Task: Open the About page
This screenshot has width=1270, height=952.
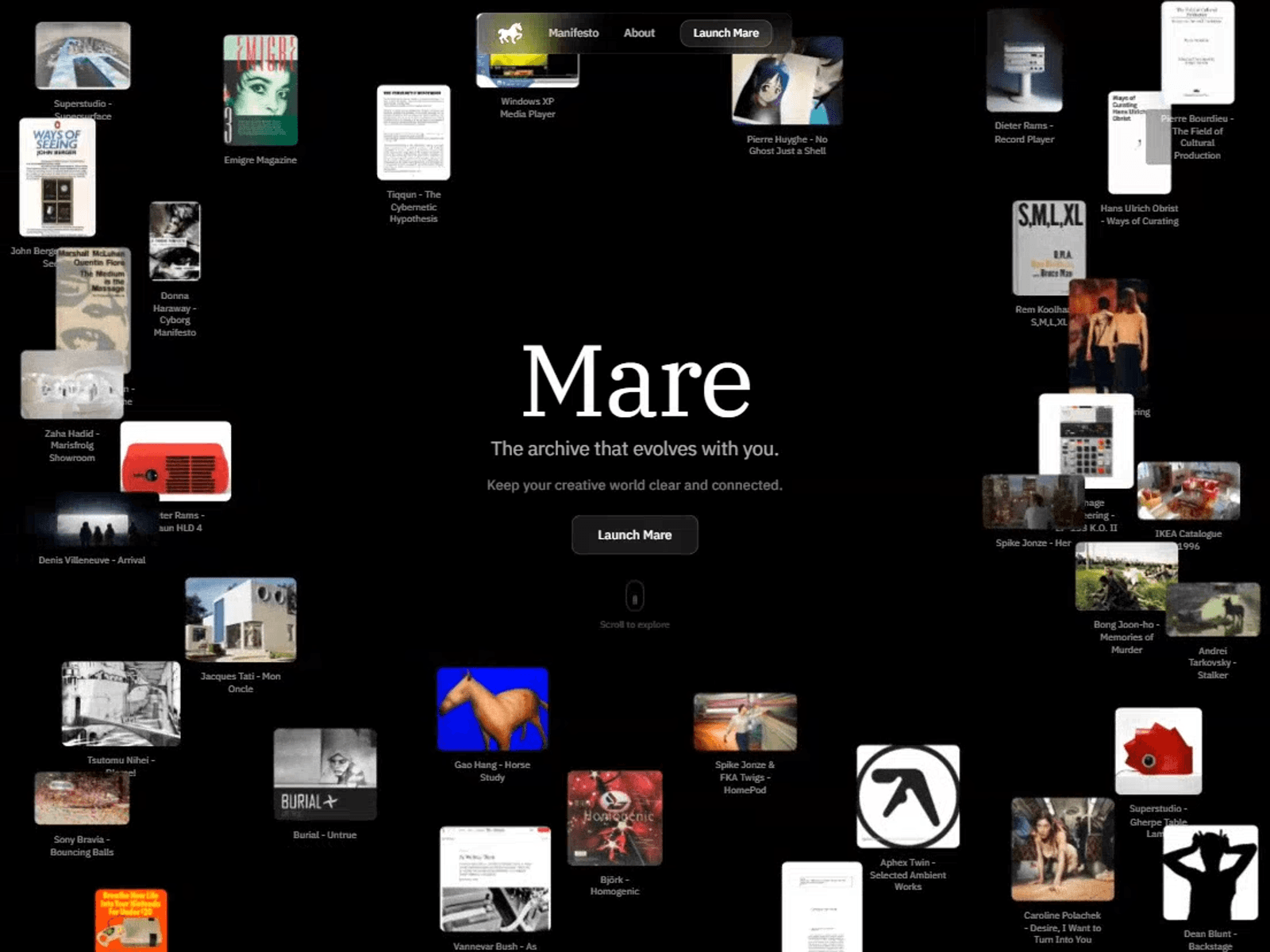Action: pos(639,33)
